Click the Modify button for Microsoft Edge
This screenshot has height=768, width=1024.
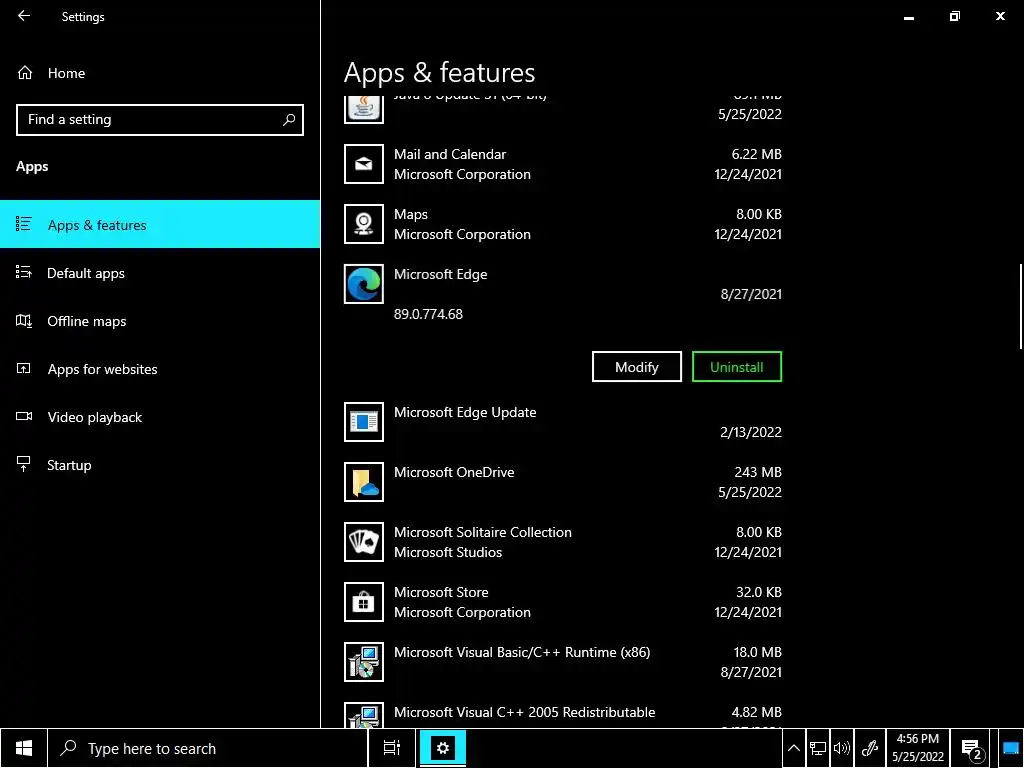tap(637, 367)
